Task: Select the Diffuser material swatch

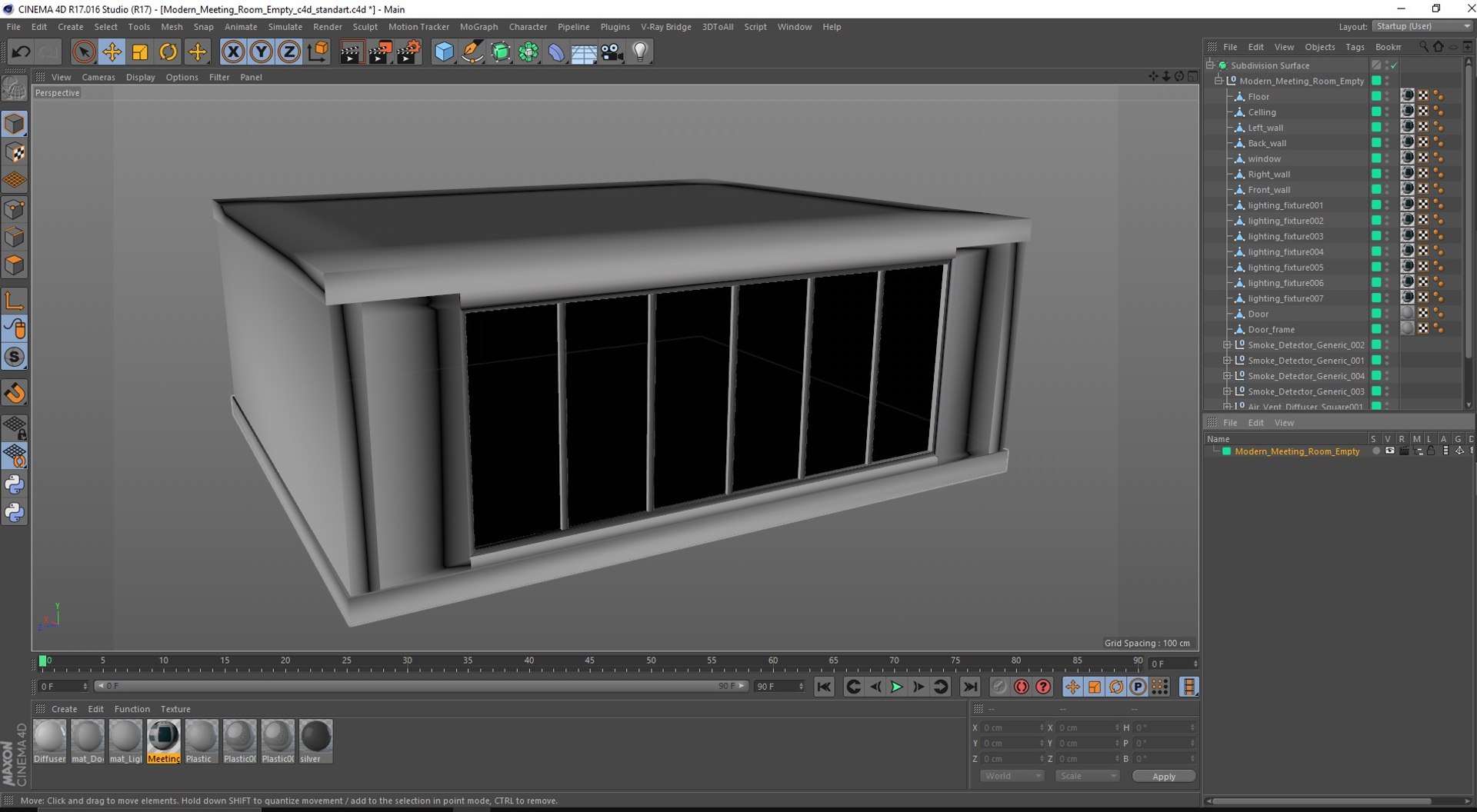Action: pyautogui.click(x=49, y=741)
